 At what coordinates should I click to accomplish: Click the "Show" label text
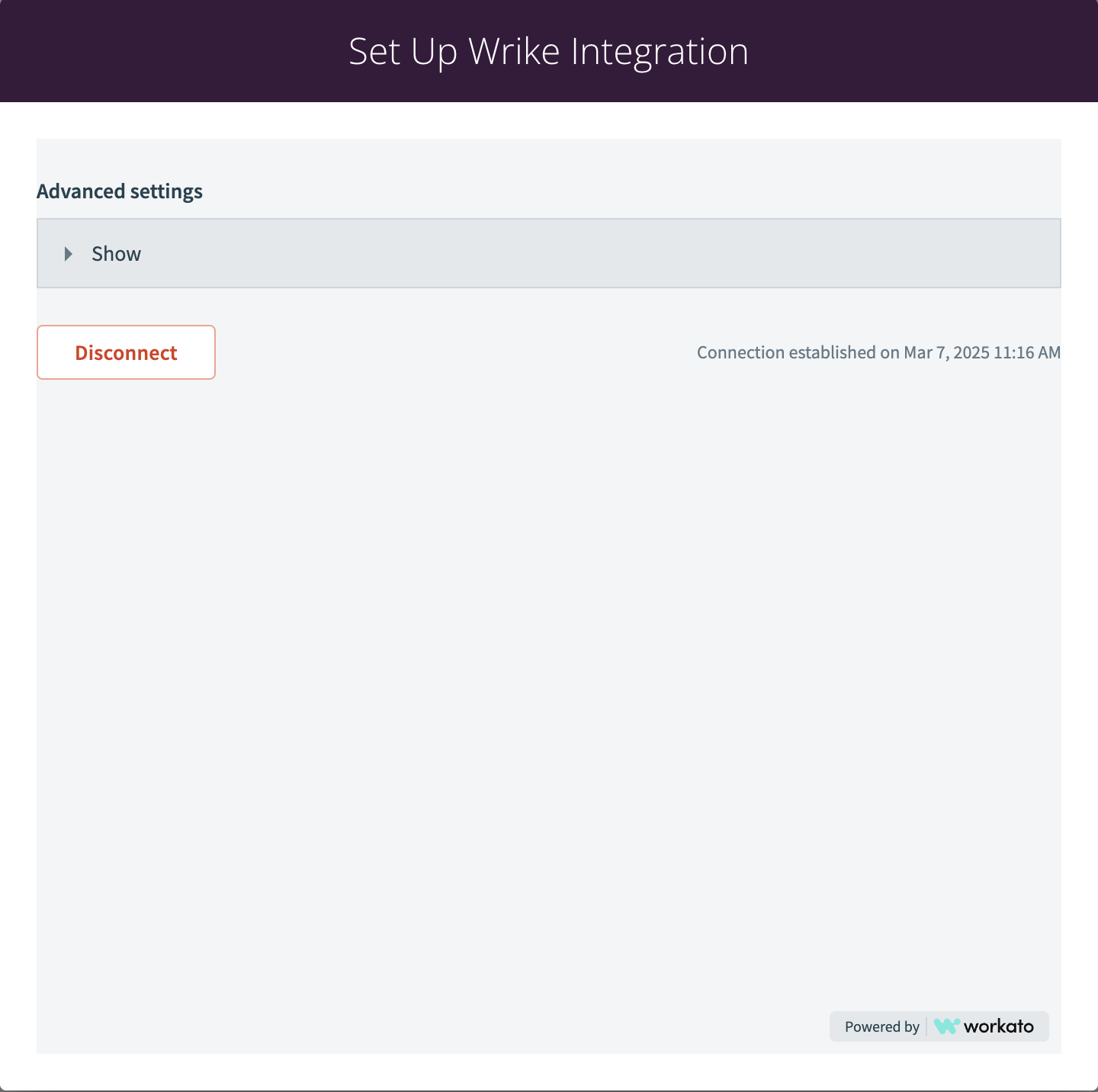(x=116, y=254)
